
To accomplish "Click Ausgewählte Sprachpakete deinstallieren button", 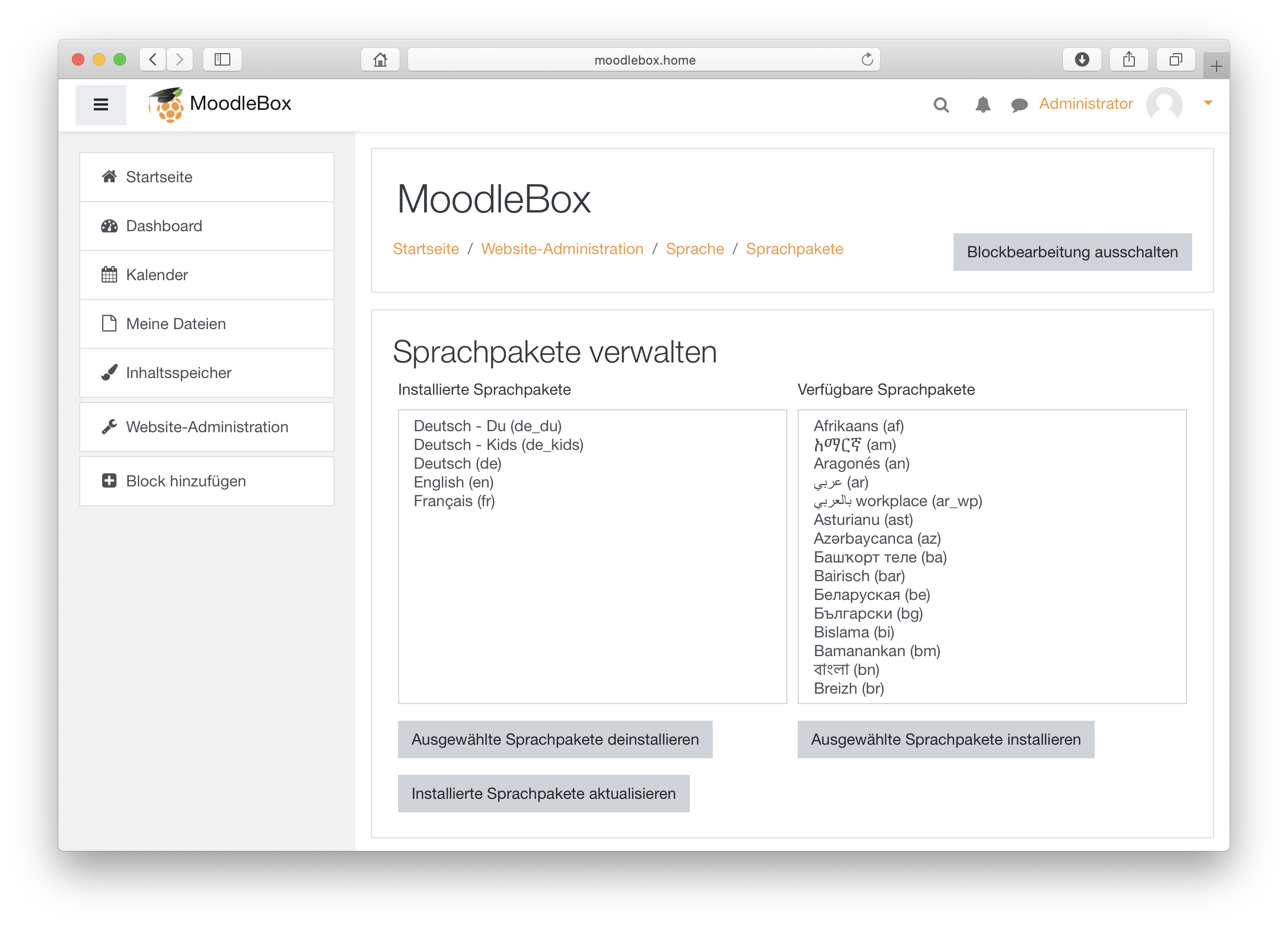I will click(x=555, y=739).
